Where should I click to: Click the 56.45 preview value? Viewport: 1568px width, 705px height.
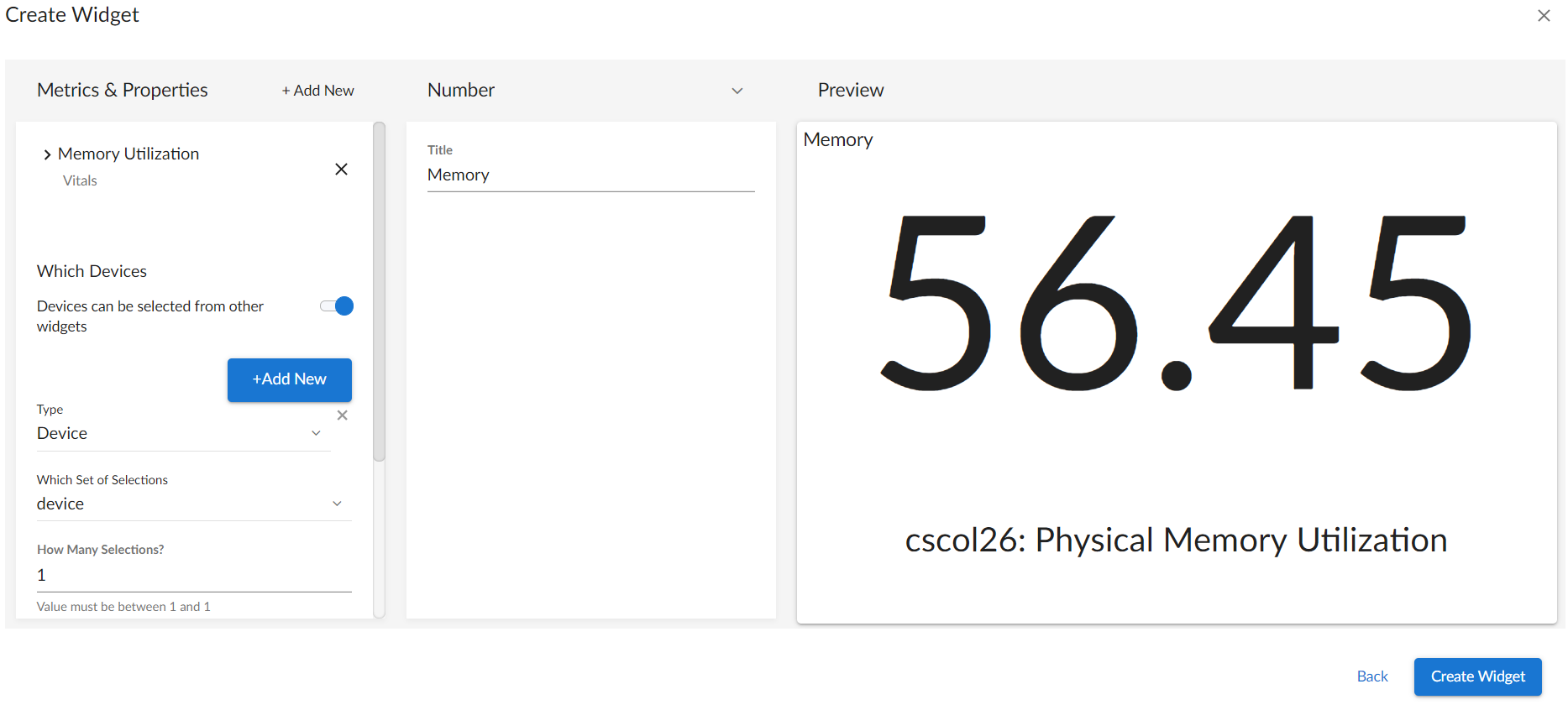[x=1176, y=302]
